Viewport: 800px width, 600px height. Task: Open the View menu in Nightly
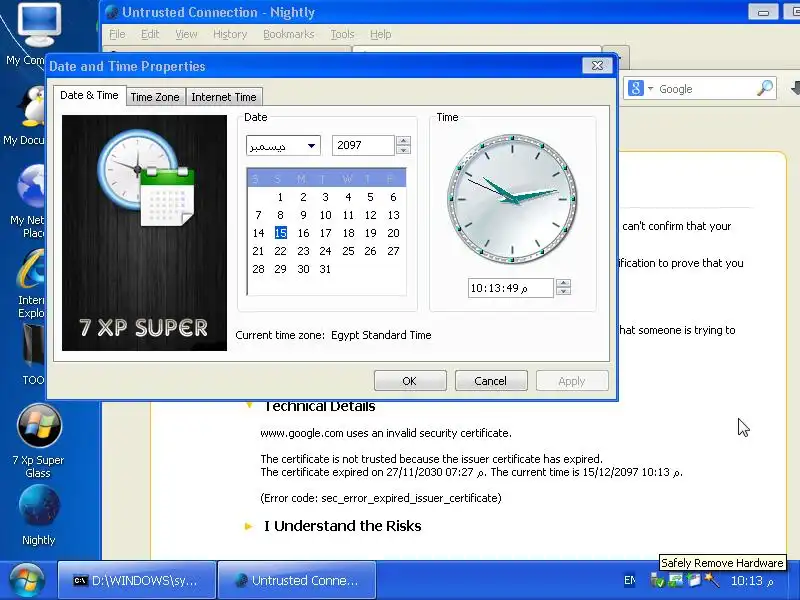tap(186, 34)
